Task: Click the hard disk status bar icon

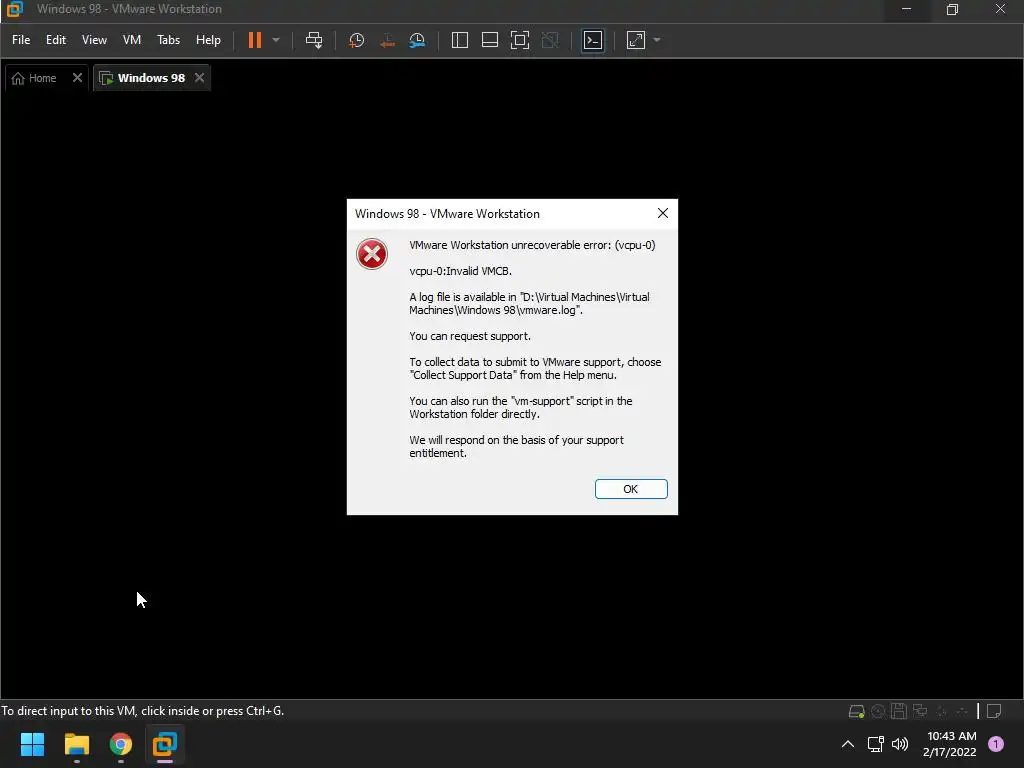Action: coord(856,711)
